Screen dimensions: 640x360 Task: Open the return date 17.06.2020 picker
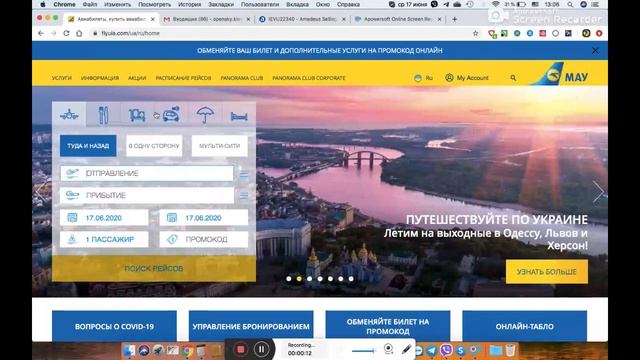coord(204,218)
